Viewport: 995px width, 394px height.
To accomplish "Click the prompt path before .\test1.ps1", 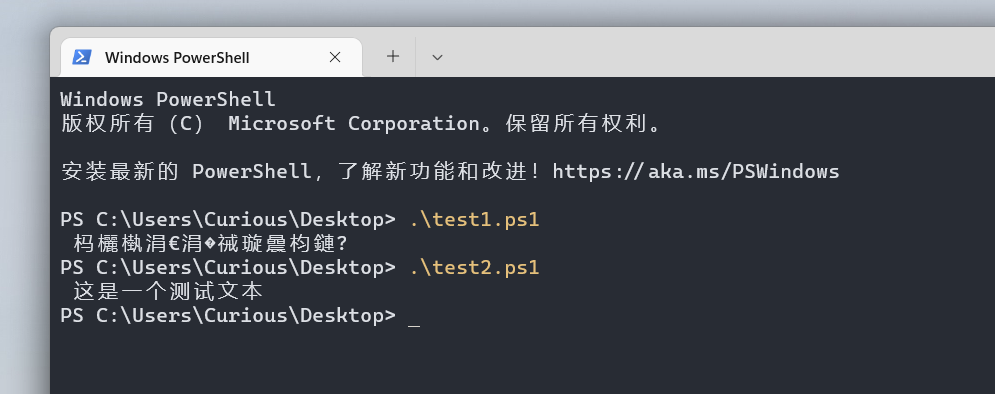I will tap(228, 220).
